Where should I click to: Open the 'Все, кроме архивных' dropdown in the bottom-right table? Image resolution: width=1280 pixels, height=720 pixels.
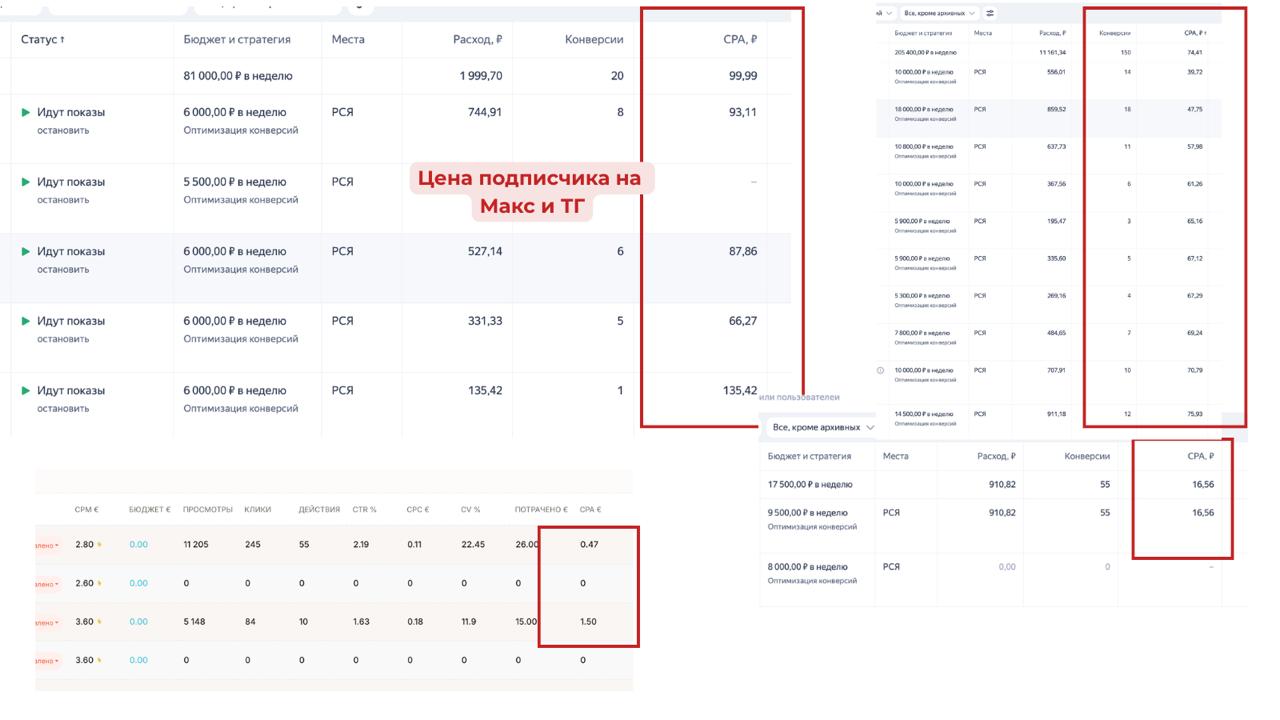point(822,427)
